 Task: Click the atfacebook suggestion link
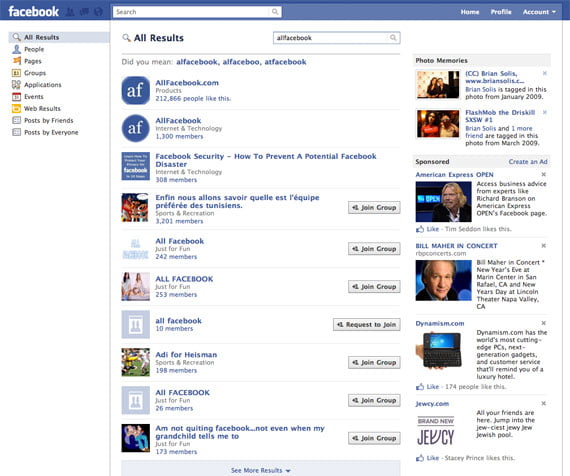pyautogui.click(x=285, y=62)
